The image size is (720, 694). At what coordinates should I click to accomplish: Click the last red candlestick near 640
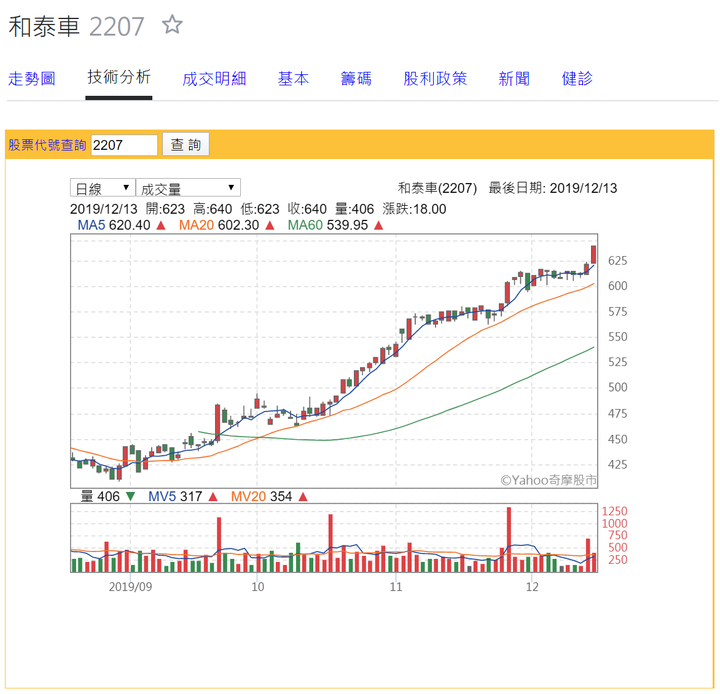point(593,254)
